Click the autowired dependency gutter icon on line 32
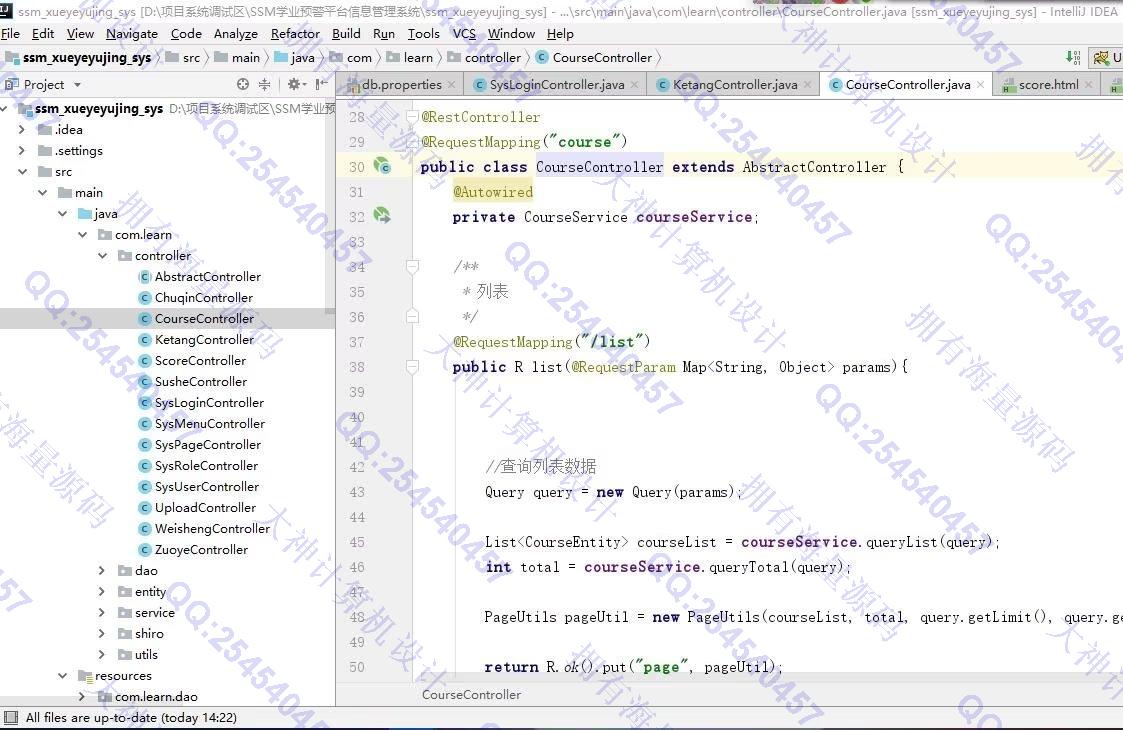The image size is (1123, 730). (x=382, y=214)
